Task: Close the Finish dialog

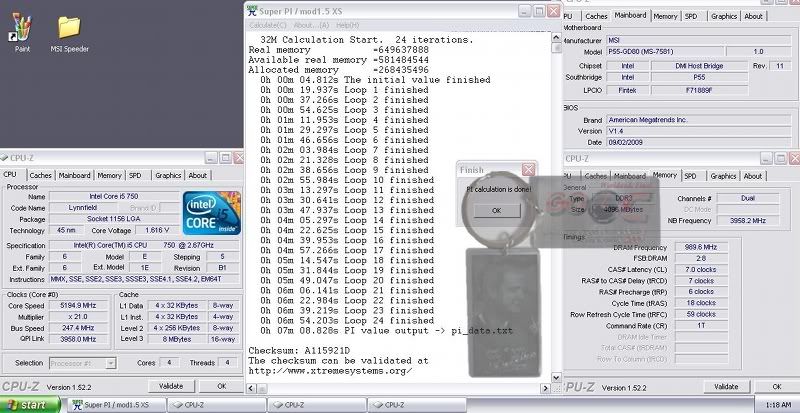Action: tap(529, 169)
